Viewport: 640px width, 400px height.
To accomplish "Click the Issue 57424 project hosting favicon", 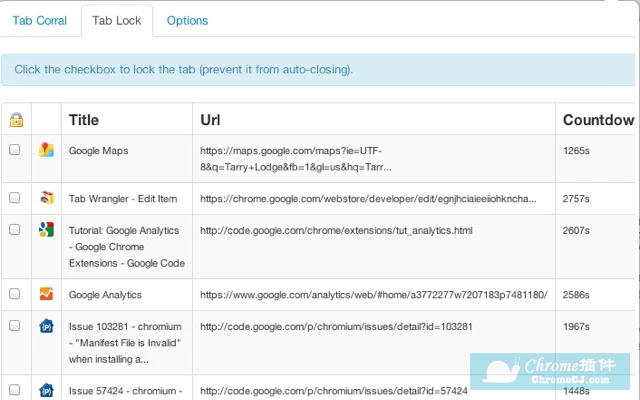I will 47,390.
